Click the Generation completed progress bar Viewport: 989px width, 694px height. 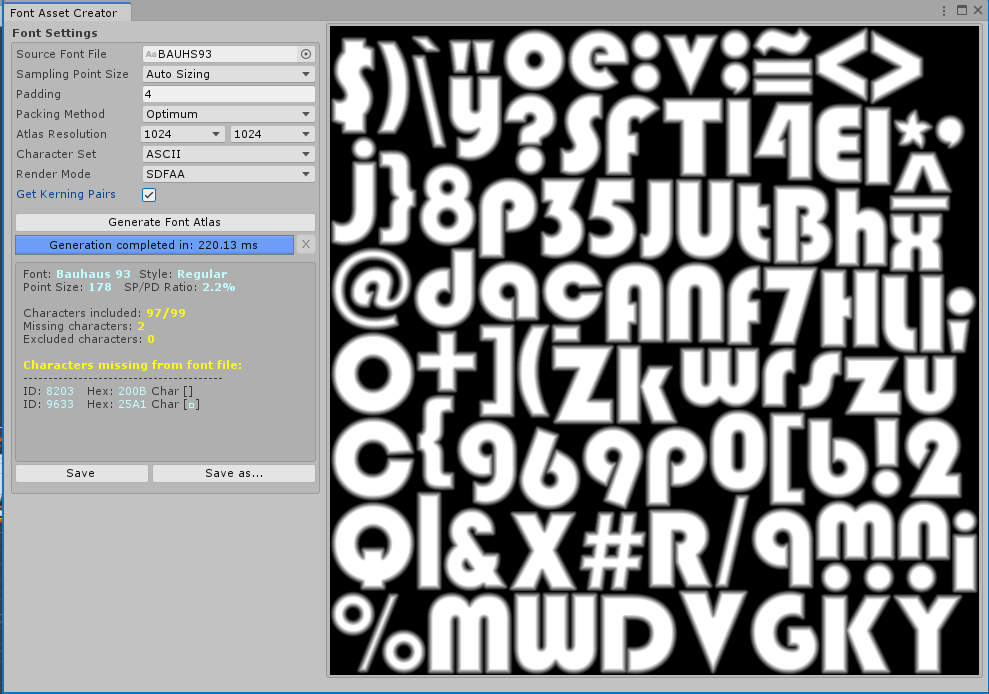click(154, 244)
